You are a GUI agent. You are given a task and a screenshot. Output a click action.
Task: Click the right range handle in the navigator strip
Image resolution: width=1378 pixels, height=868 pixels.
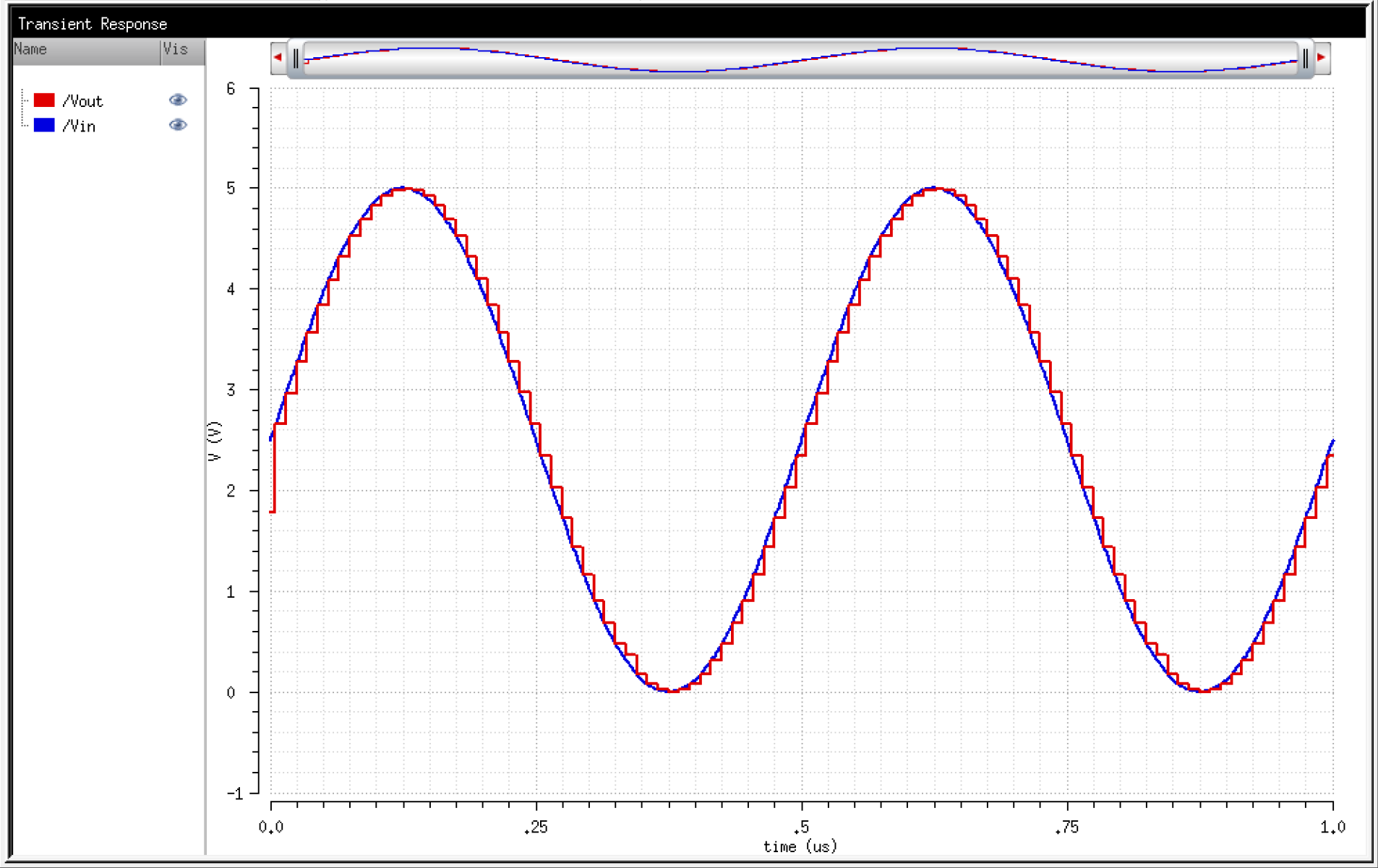click(1306, 58)
